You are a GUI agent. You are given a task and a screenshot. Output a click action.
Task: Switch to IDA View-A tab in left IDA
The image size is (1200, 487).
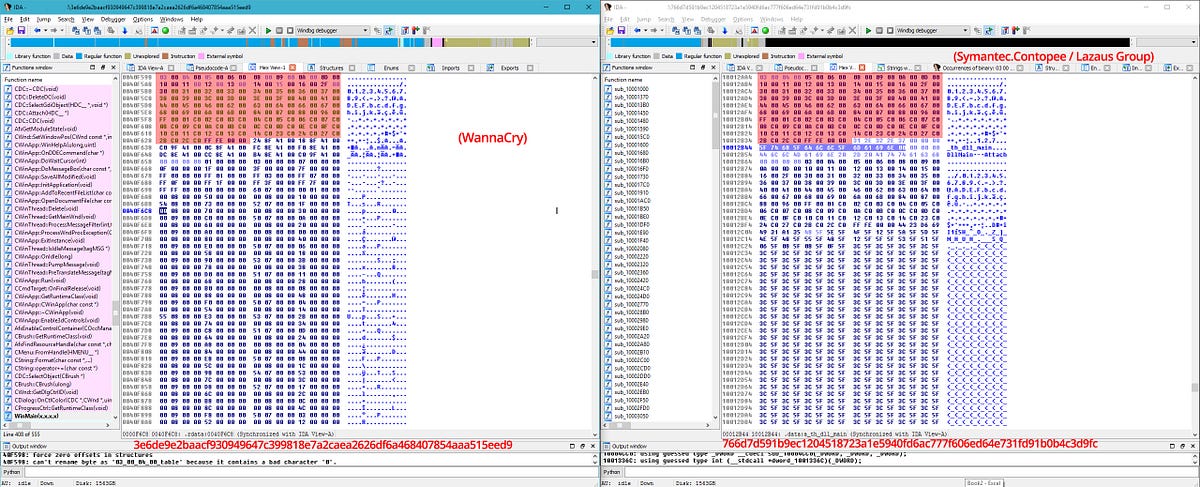point(150,67)
